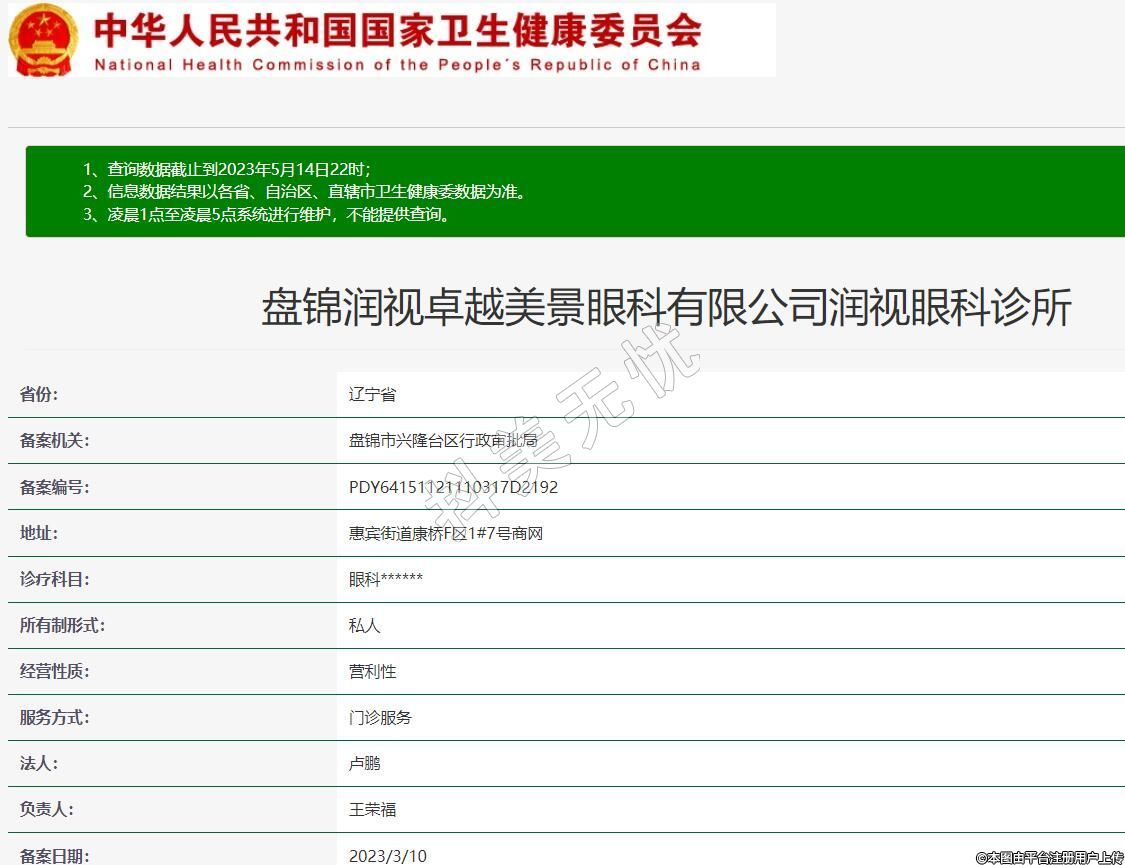Click the 中华人民共和国国家卫生健康委员会 header title
Screen dimensions: 1125x865
(397, 31)
